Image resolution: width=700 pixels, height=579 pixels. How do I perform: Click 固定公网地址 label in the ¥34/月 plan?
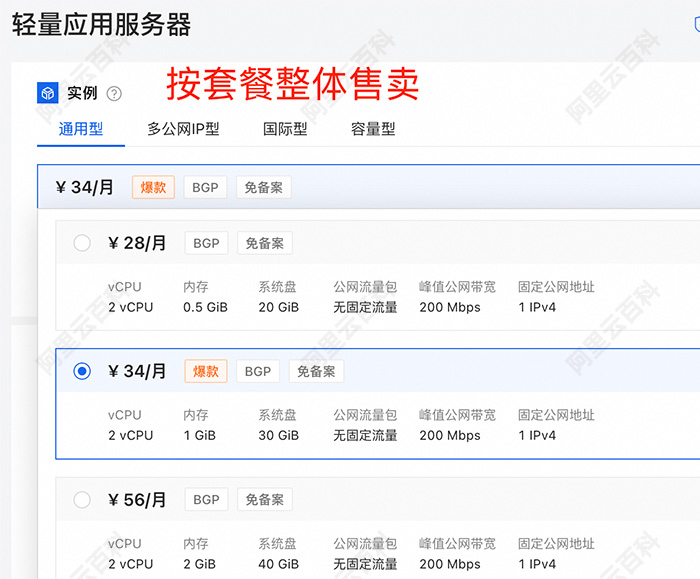[556, 415]
